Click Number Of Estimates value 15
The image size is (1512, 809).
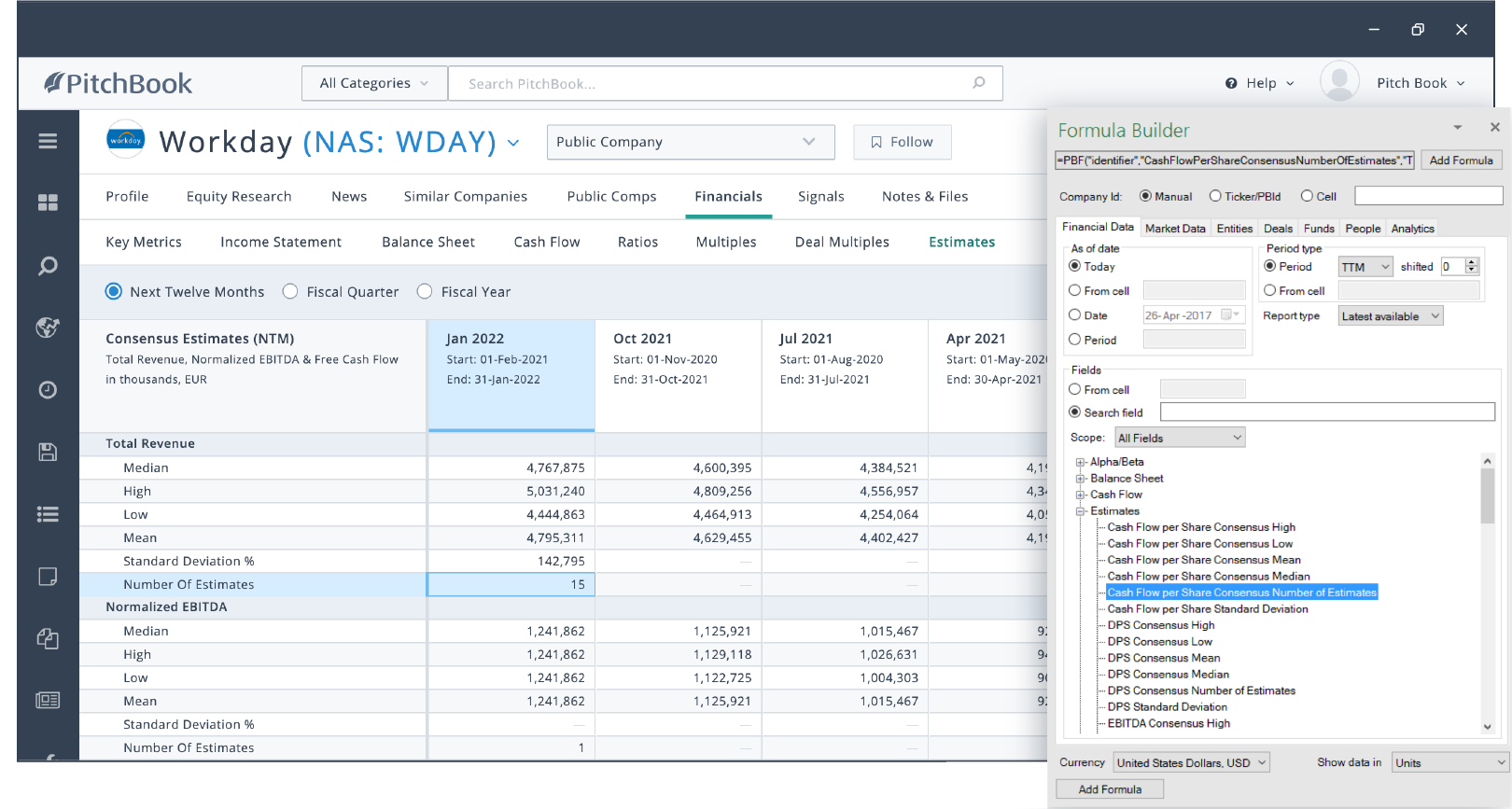(x=511, y=584)
